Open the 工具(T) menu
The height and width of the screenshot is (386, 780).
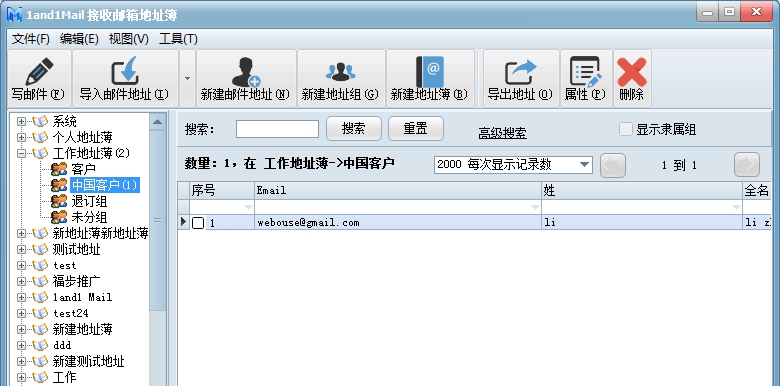(x=178, y=39)
